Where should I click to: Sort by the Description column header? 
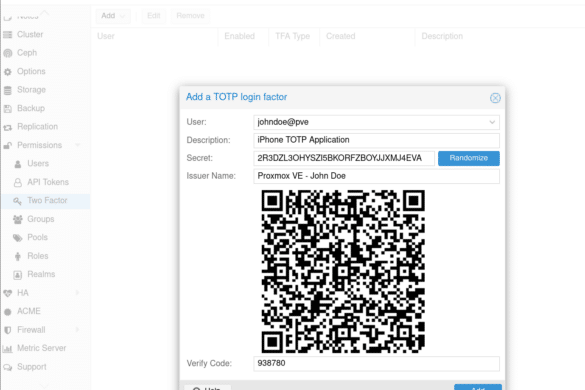point(500,36)
